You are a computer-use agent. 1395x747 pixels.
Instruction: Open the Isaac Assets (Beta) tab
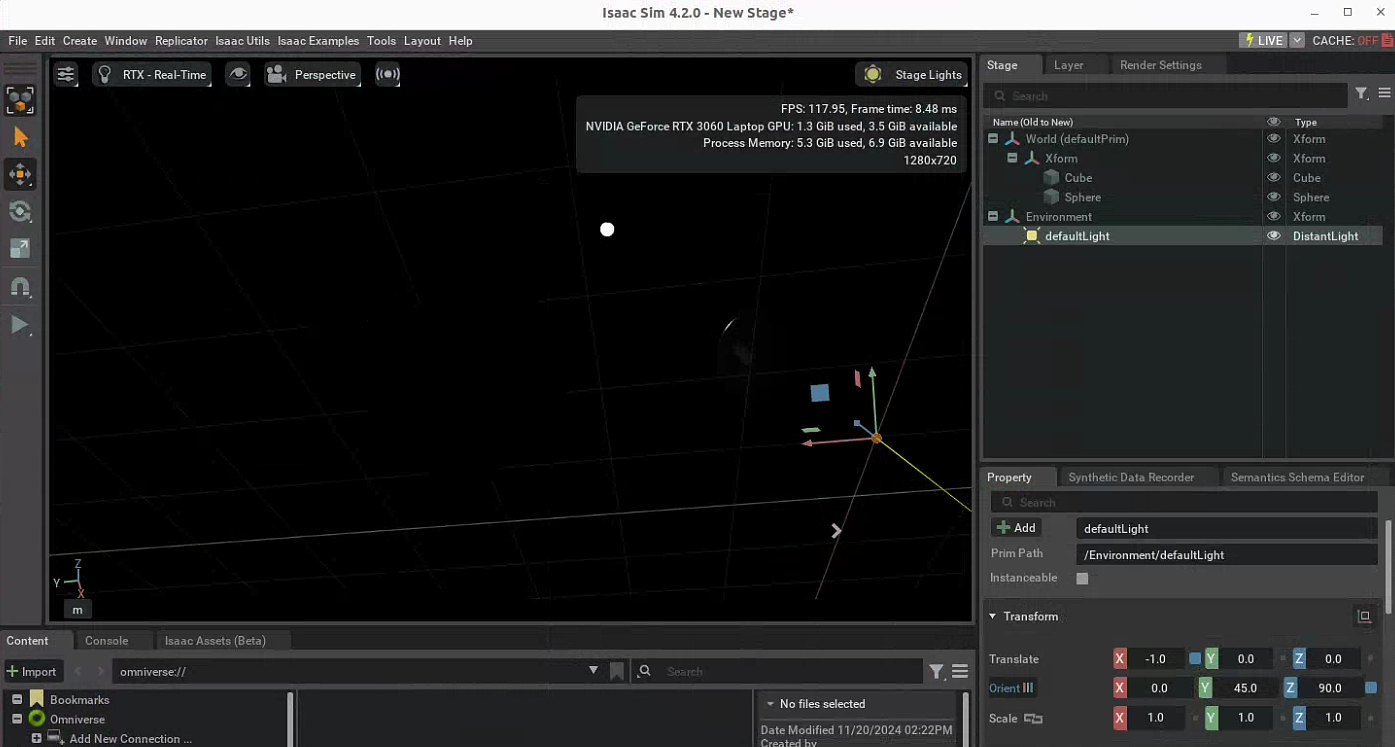tap(215, 641)
